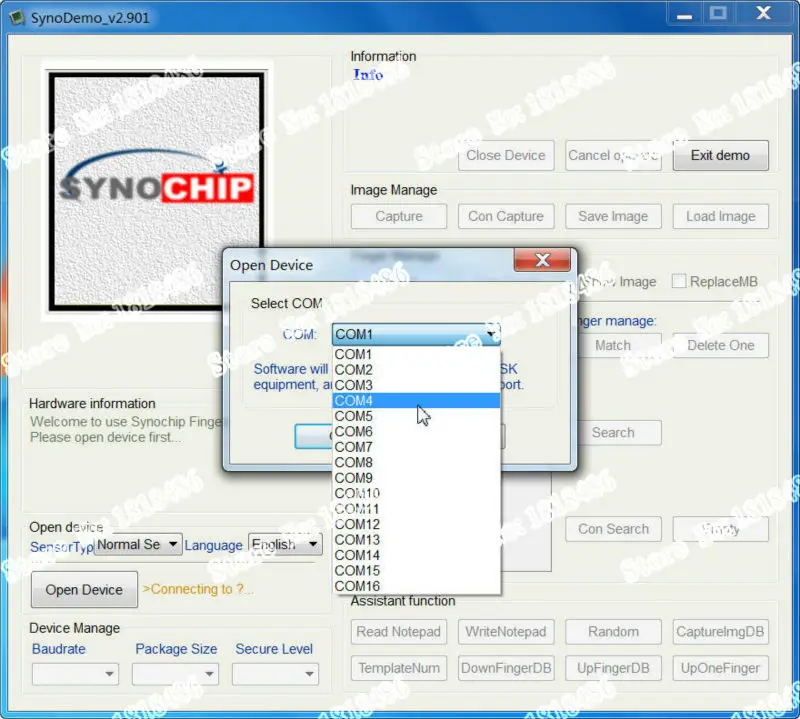Screen dimensions: 800x719
Task: Click WriteNotepad button
Action: 506,632
